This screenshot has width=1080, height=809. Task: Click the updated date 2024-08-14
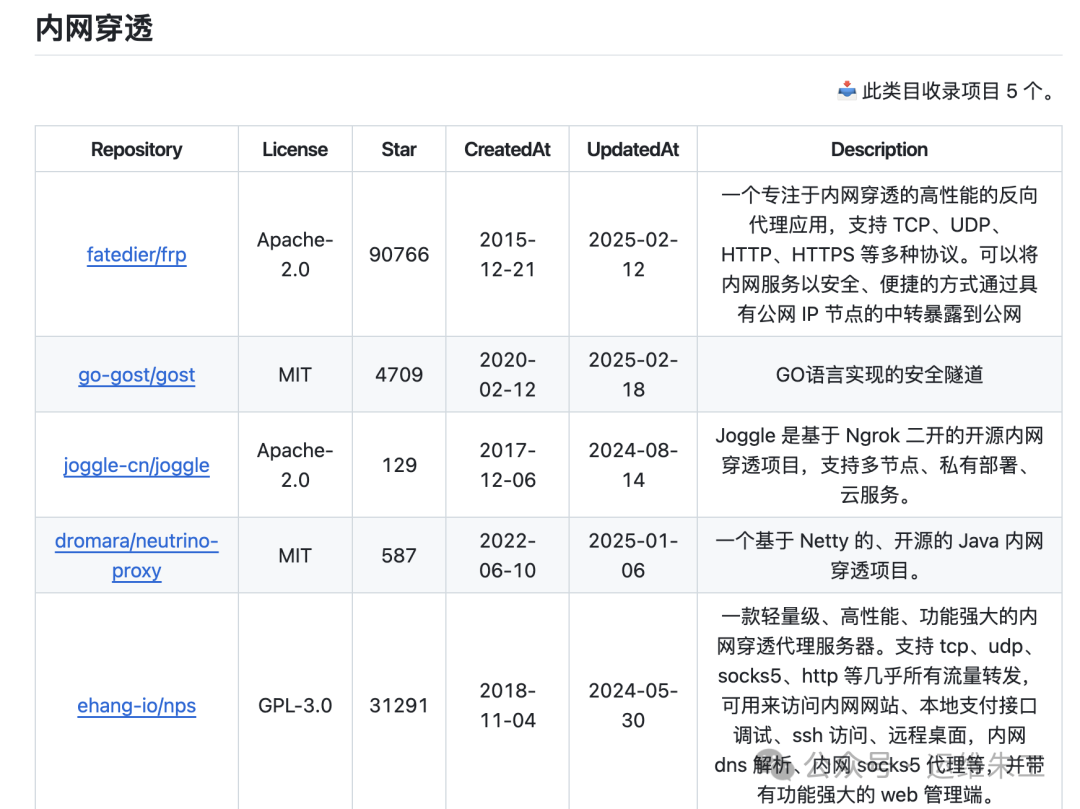coord(633,465)
